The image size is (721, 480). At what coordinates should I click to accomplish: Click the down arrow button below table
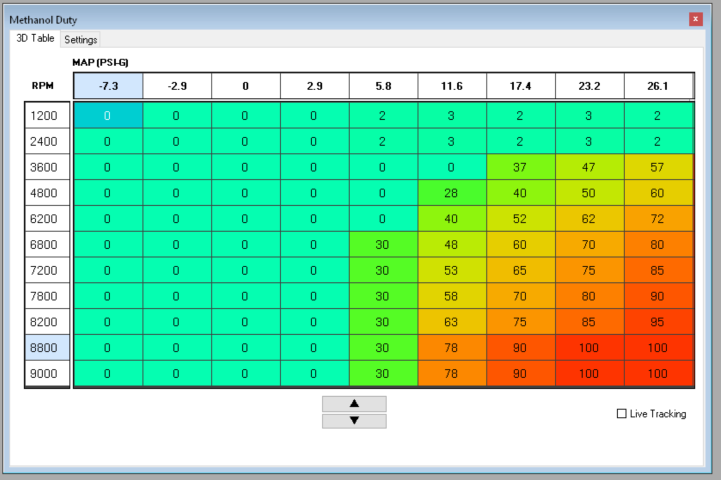[353, 421]
